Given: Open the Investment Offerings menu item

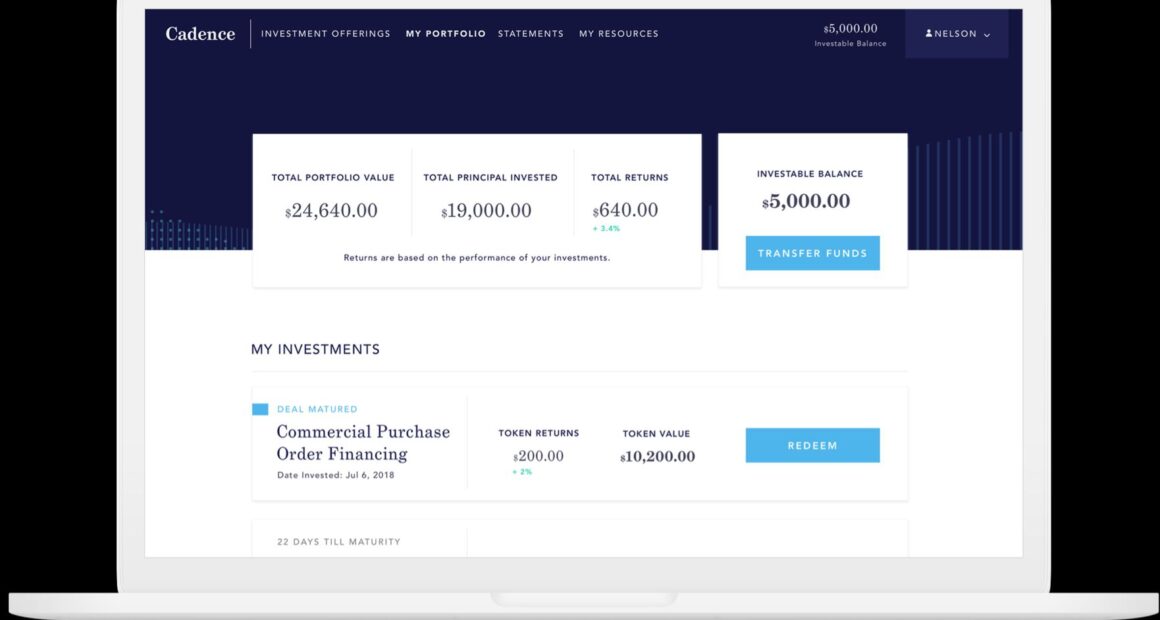Looking at the screenshot, I should coord(325,34).
